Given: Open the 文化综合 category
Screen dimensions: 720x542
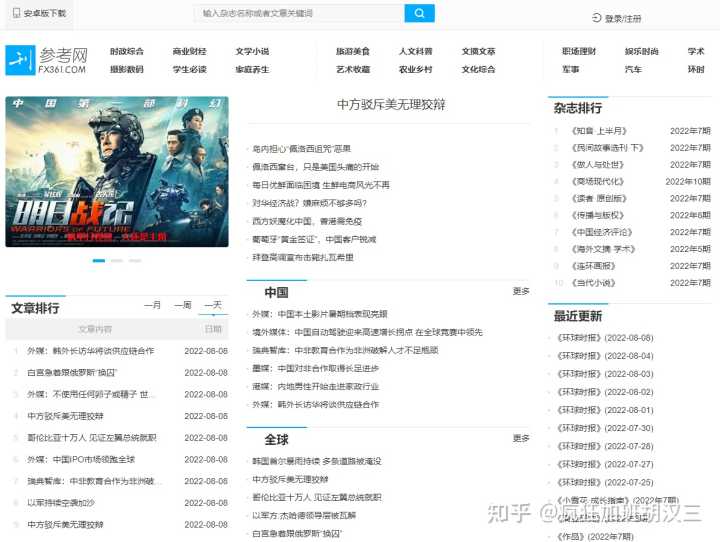Looking at the screenshot, I should (x=478, y=69).
